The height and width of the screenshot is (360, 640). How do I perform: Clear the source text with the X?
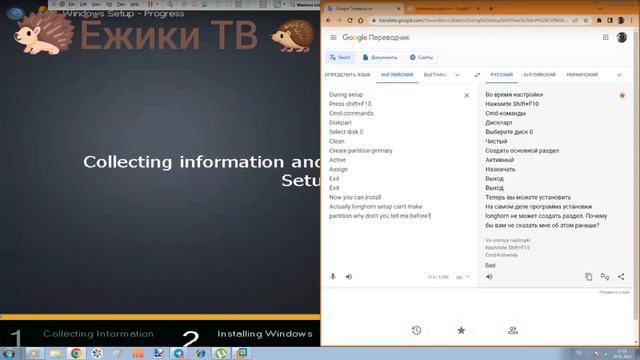[467, 96]
